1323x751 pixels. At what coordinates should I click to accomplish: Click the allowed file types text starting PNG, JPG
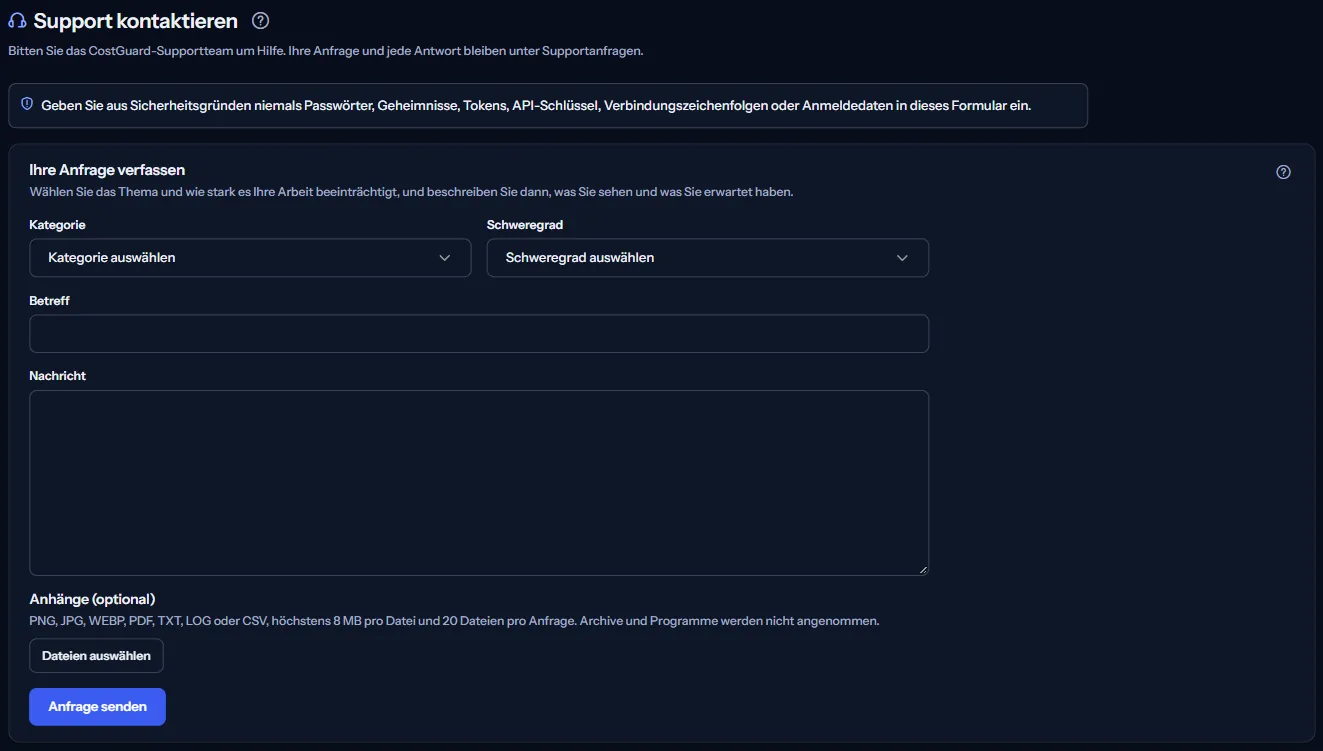pos(455,621)
